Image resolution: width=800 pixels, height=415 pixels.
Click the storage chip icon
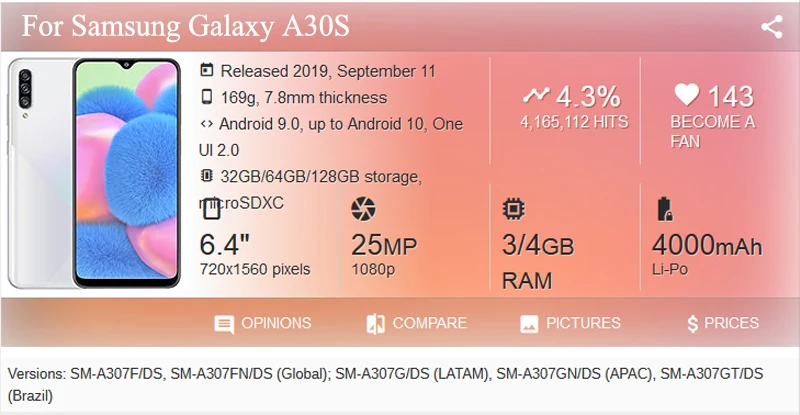point(207,176)
